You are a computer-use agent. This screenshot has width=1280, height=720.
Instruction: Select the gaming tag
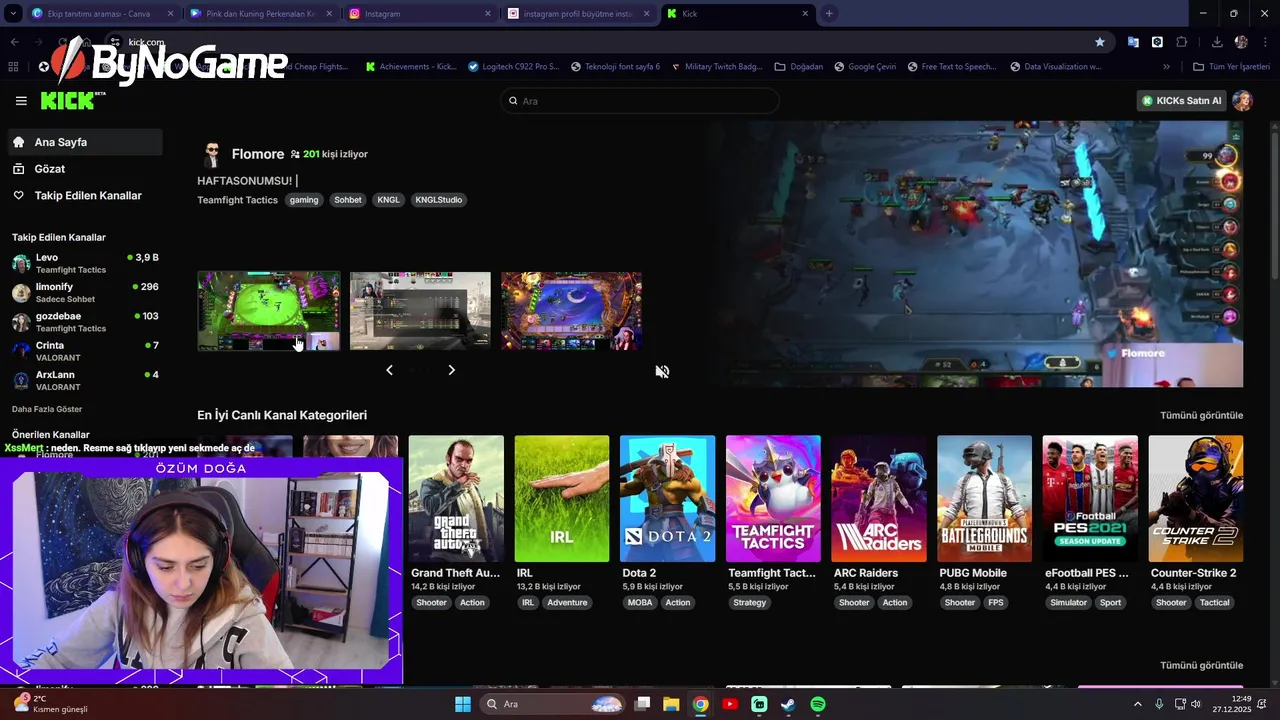(x=304, y=200)
